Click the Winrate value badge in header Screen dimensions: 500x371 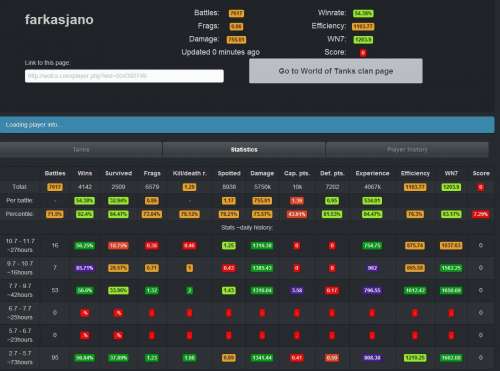363,13
